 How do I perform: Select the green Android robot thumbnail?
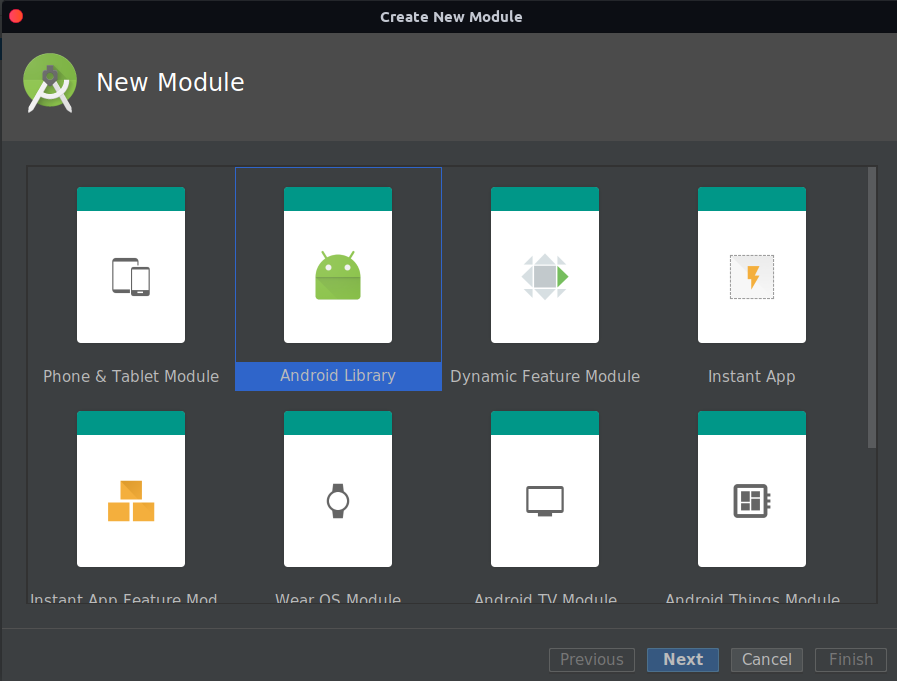click(338, 277)
